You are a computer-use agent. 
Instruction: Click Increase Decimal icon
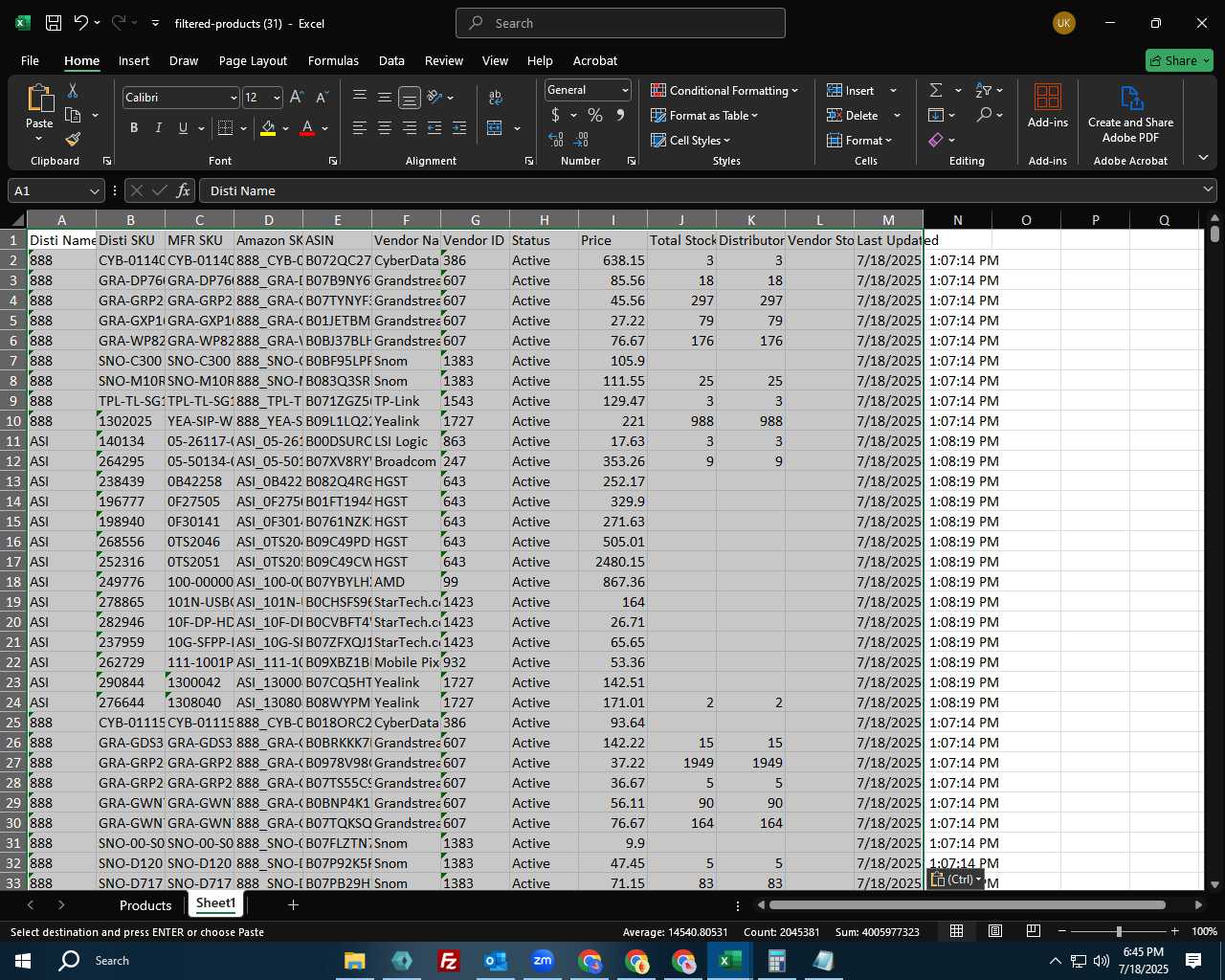(556, 140)
